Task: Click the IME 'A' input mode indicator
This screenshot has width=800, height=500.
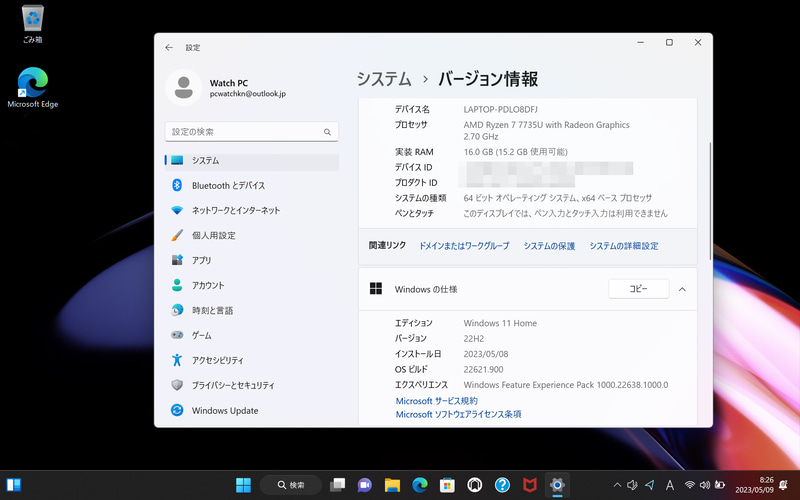Action: [x=670, y=485]
